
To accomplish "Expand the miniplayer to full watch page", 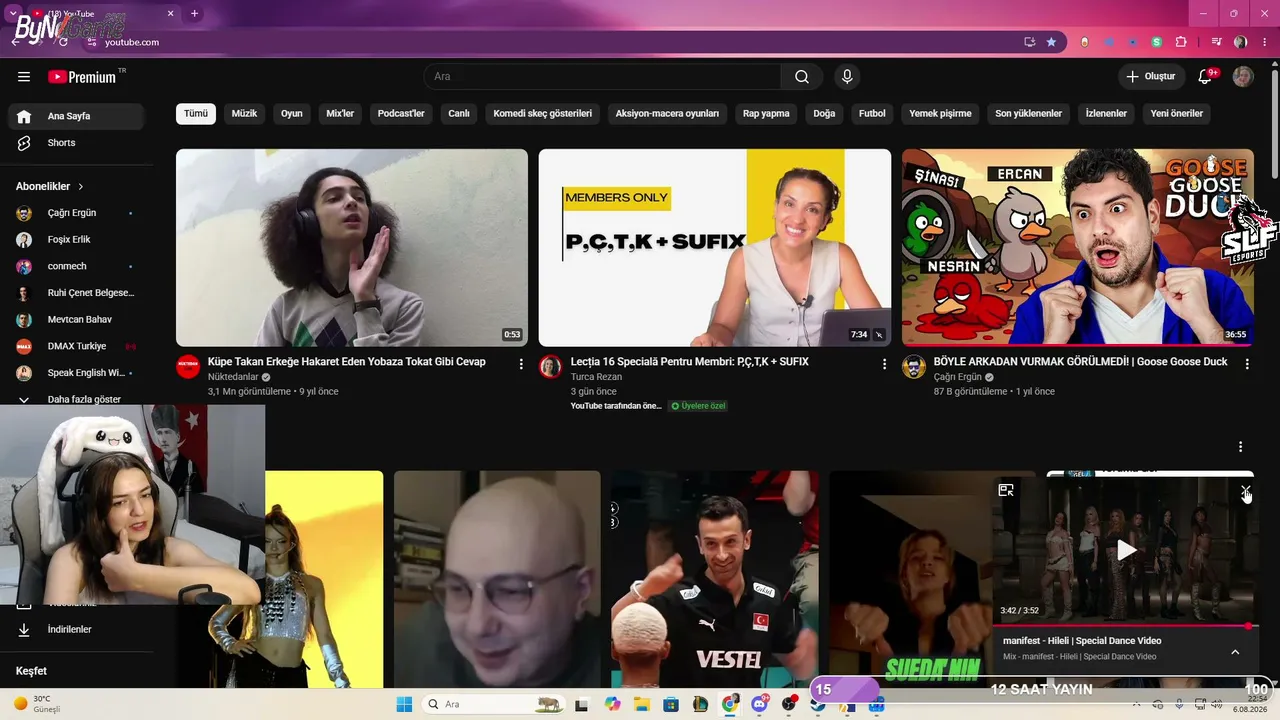I will coord(1006,490).
